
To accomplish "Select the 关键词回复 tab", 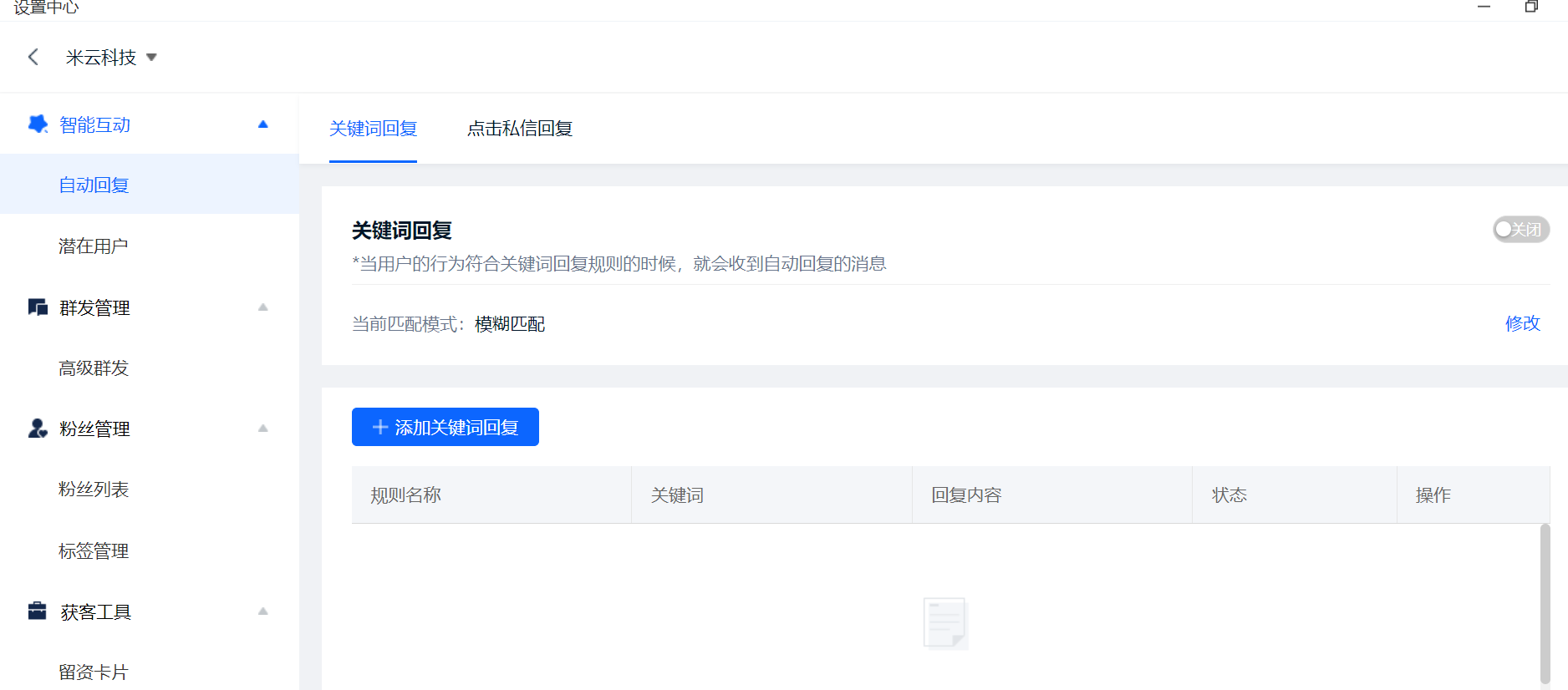I will coord(373,129).
